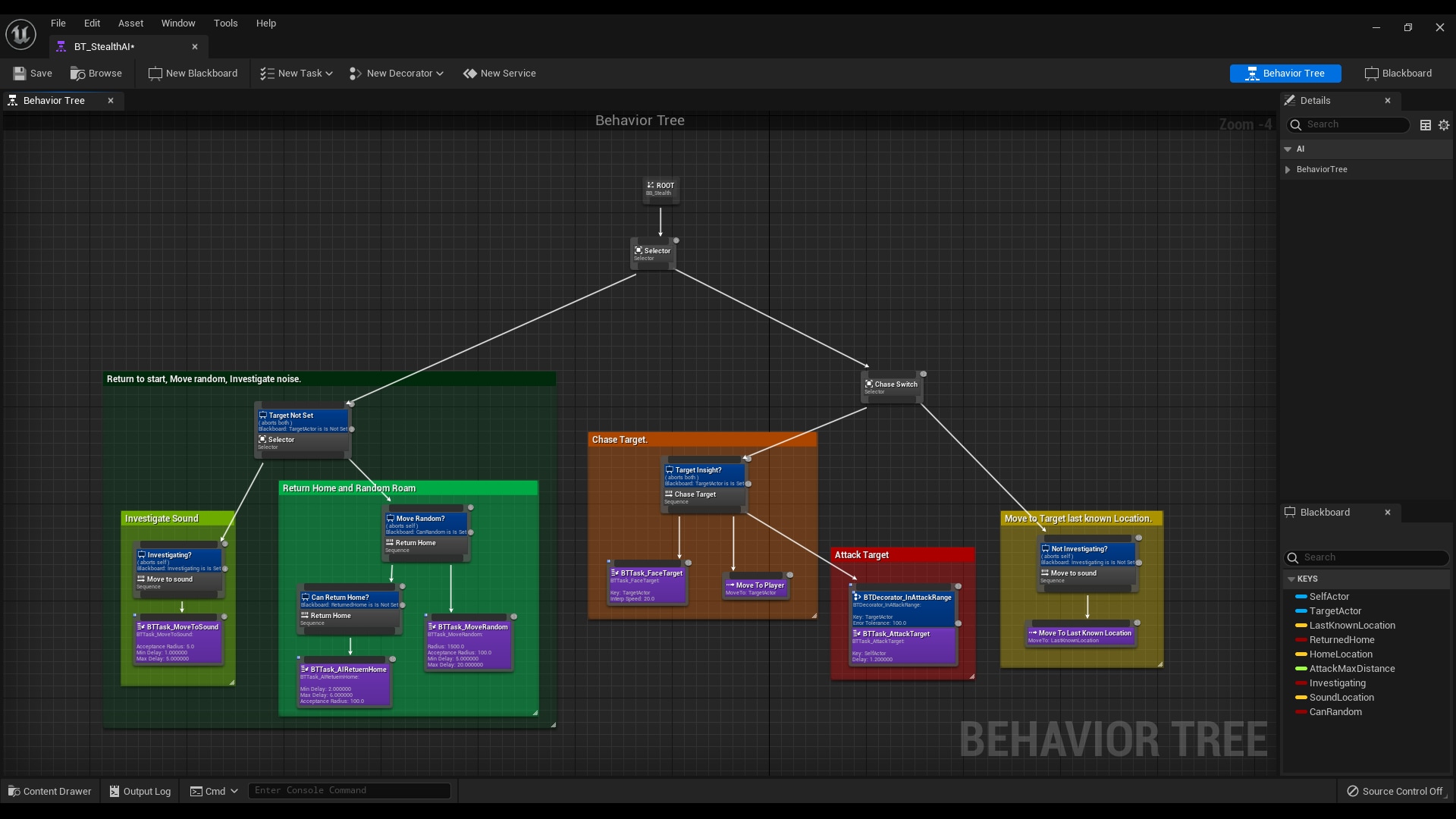This screenshot has height=819, width=1456.
Task: Create a New Service node
Action: tap(499, 73)
